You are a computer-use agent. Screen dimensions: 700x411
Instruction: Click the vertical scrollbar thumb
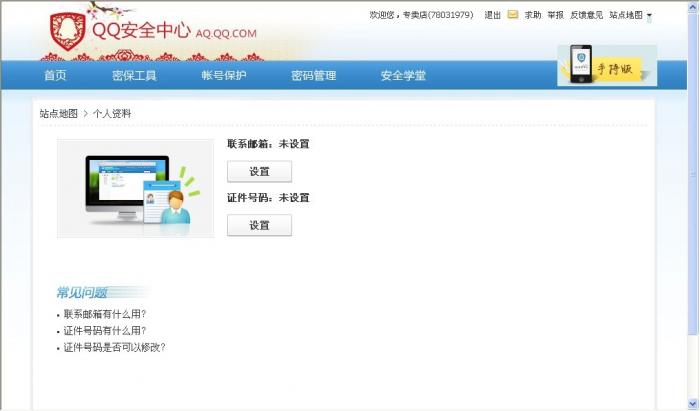(693, 174)
